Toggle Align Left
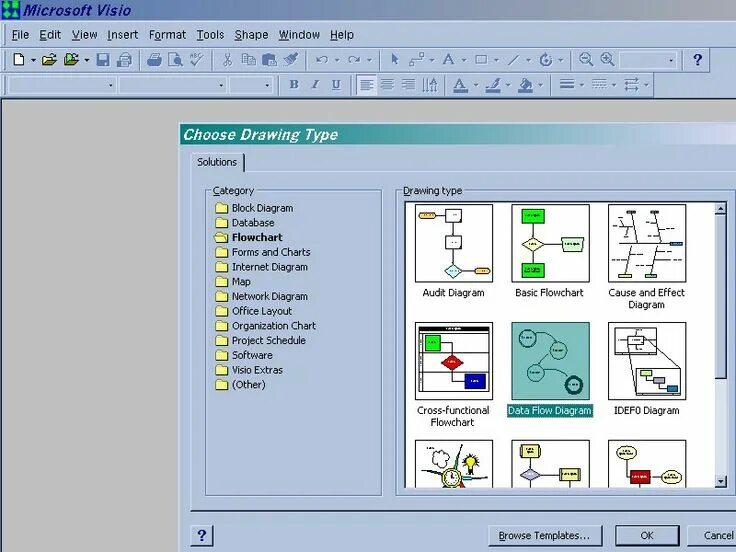 point(367,85)
